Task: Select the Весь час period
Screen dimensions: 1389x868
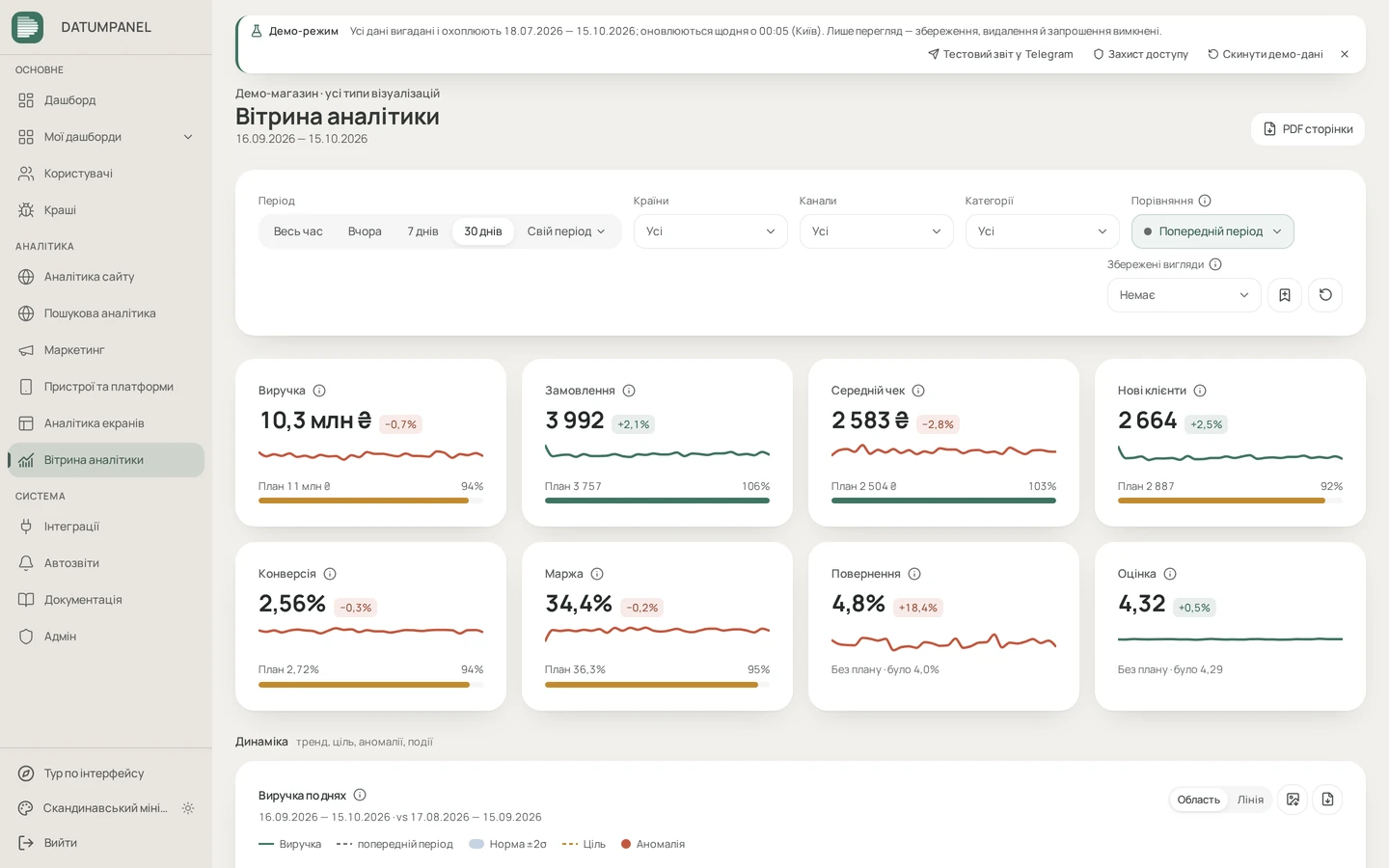Action: pyautogui.click(x=298, y=231)
